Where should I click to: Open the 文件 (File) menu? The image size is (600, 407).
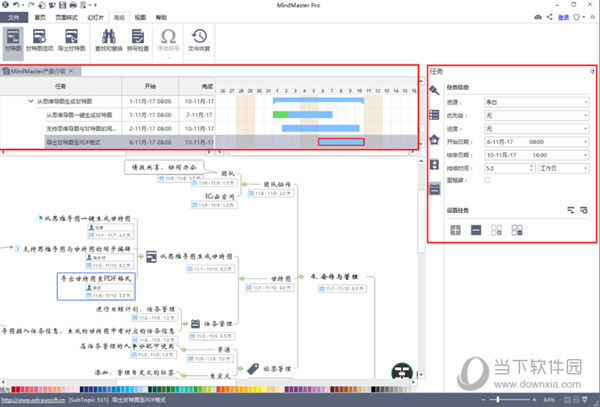[x=14, y=17]
